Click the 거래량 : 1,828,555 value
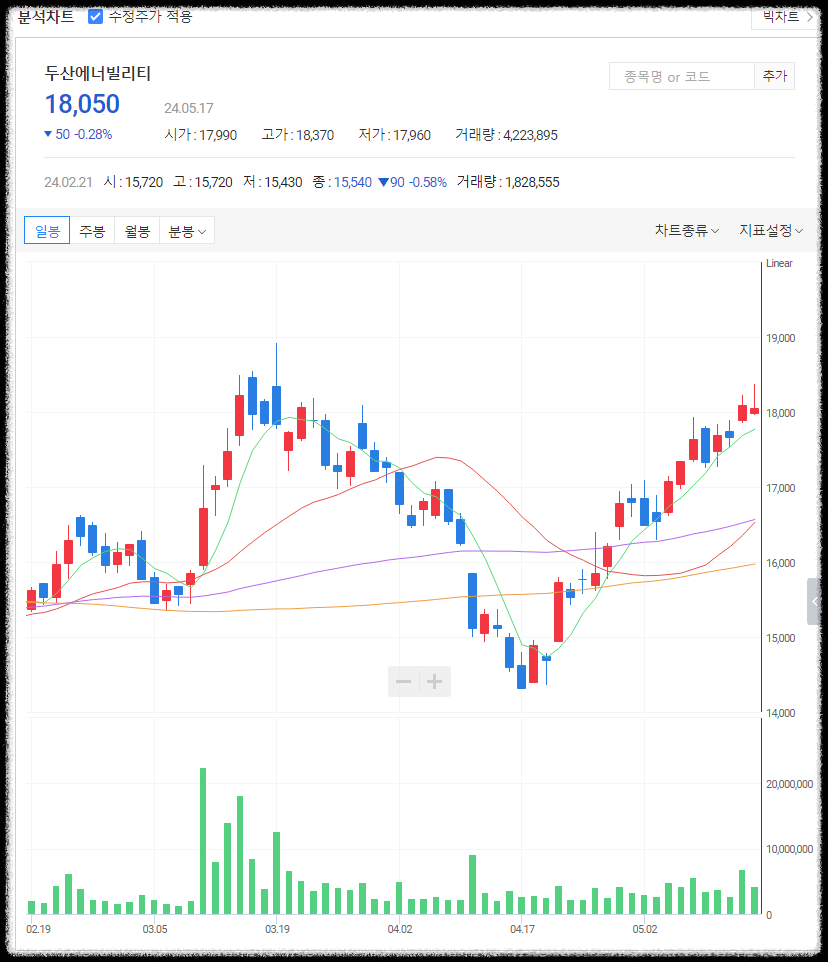 [508, 182]
